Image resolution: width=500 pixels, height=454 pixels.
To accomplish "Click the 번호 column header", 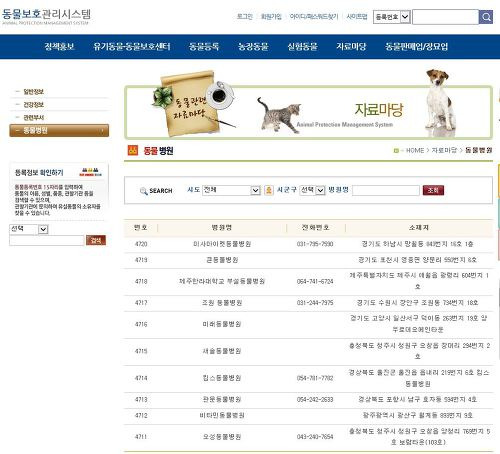I will click(x=141, y=228).
